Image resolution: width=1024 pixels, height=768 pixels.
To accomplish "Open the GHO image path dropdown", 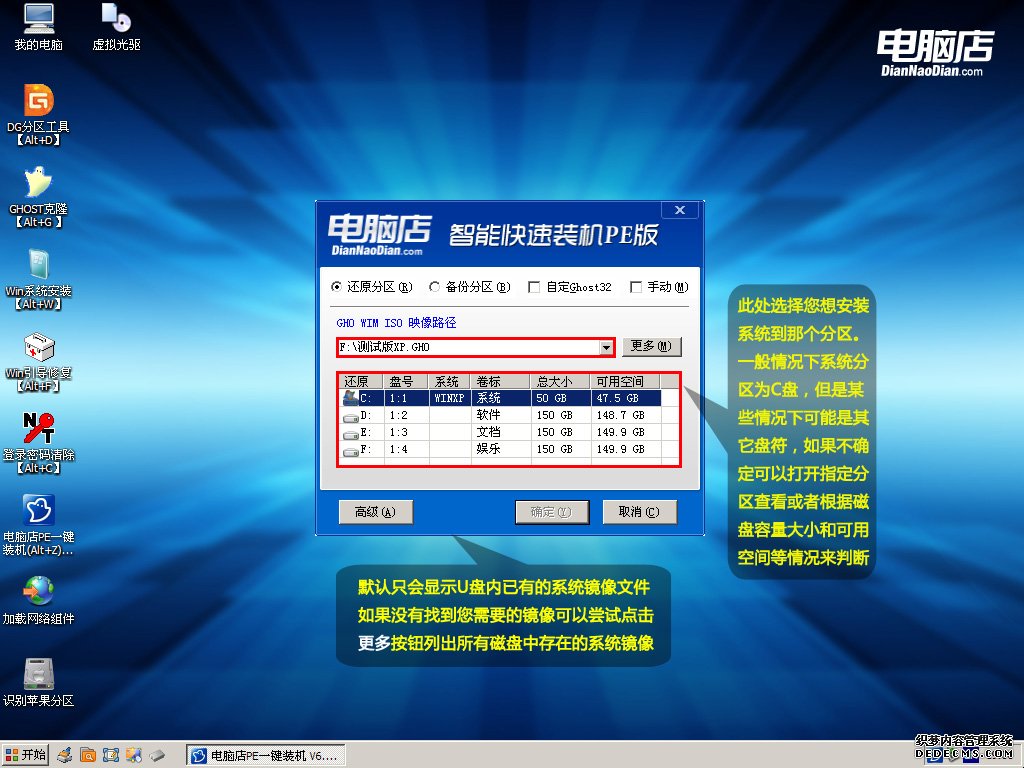I will coord(605,346).
